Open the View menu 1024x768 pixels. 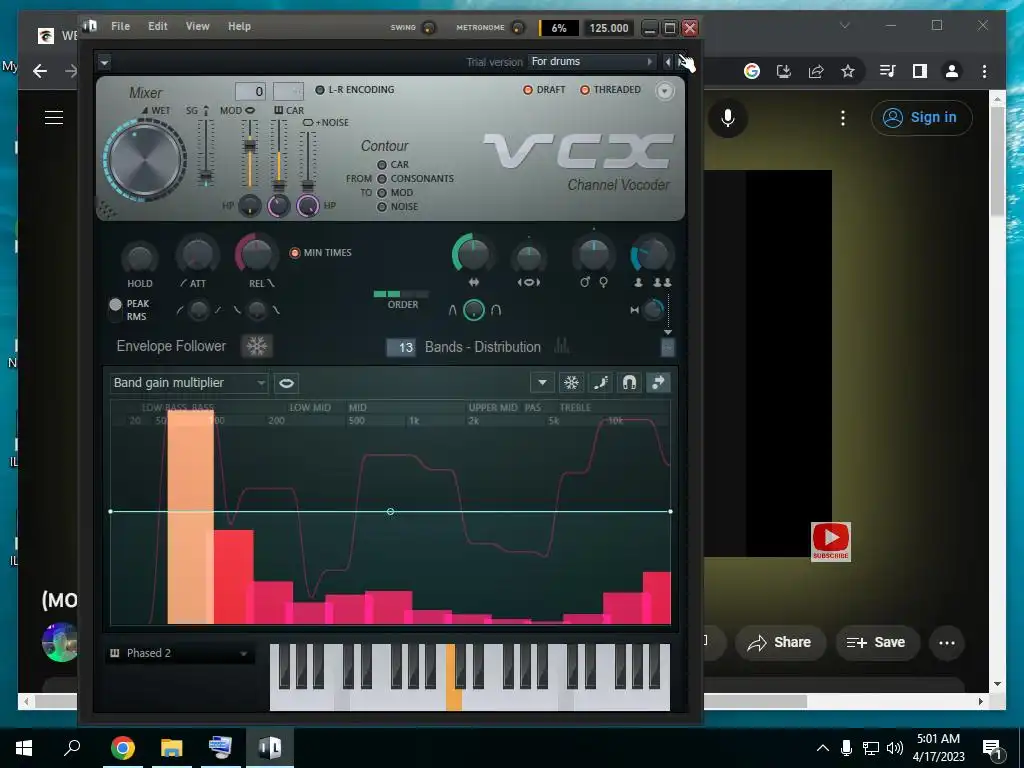click(197, 26)
